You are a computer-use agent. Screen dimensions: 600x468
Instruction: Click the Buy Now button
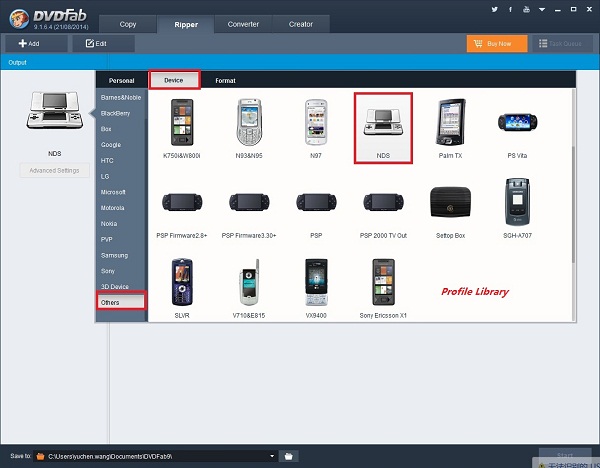(x=497, y=44)
